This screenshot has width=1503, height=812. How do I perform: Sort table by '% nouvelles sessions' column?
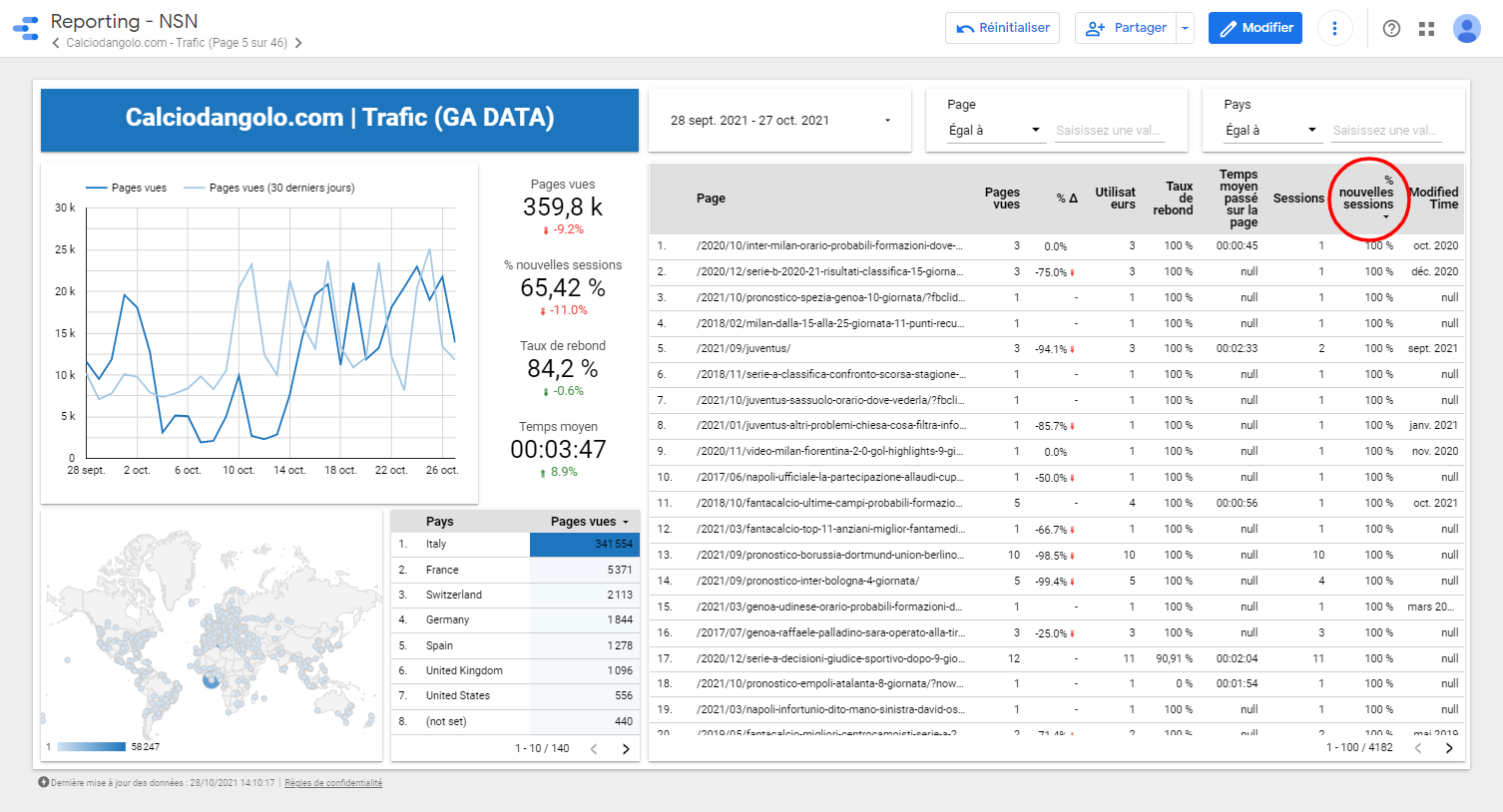click(x=1367, y=199)
